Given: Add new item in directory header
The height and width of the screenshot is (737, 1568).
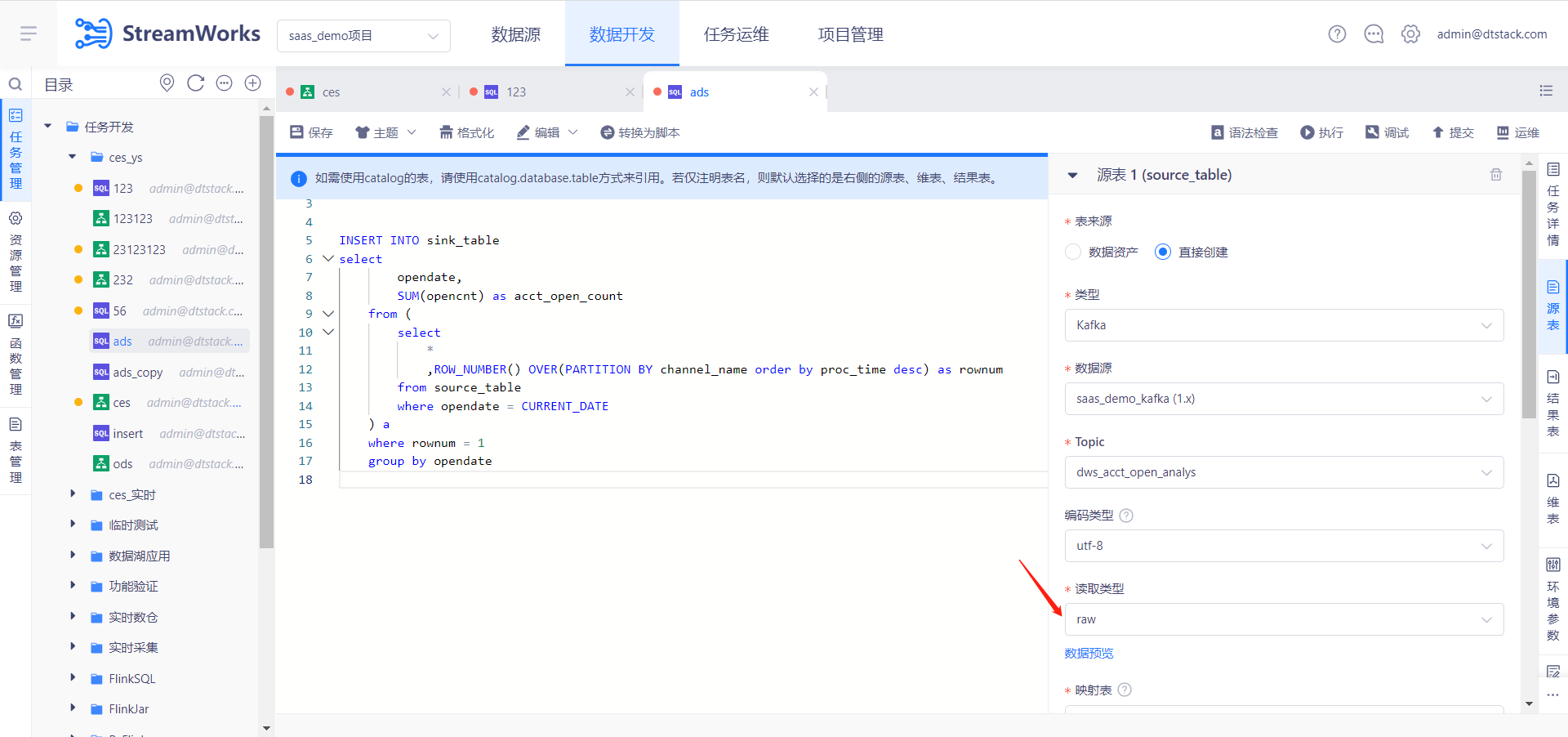Looking at the screenshot, I should (253, 83).
